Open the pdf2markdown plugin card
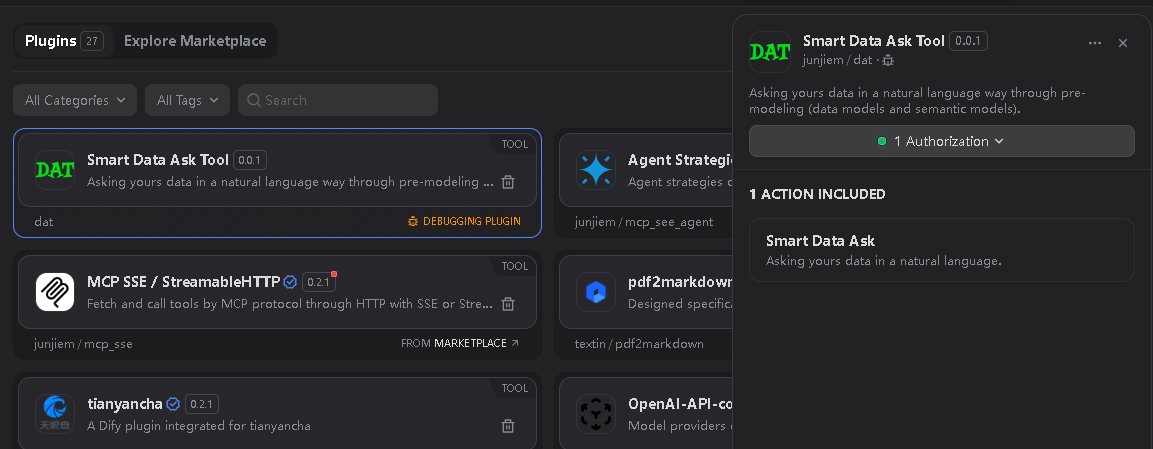The height and width of the screenshot is (449, 1153). [x=646, y=292]
